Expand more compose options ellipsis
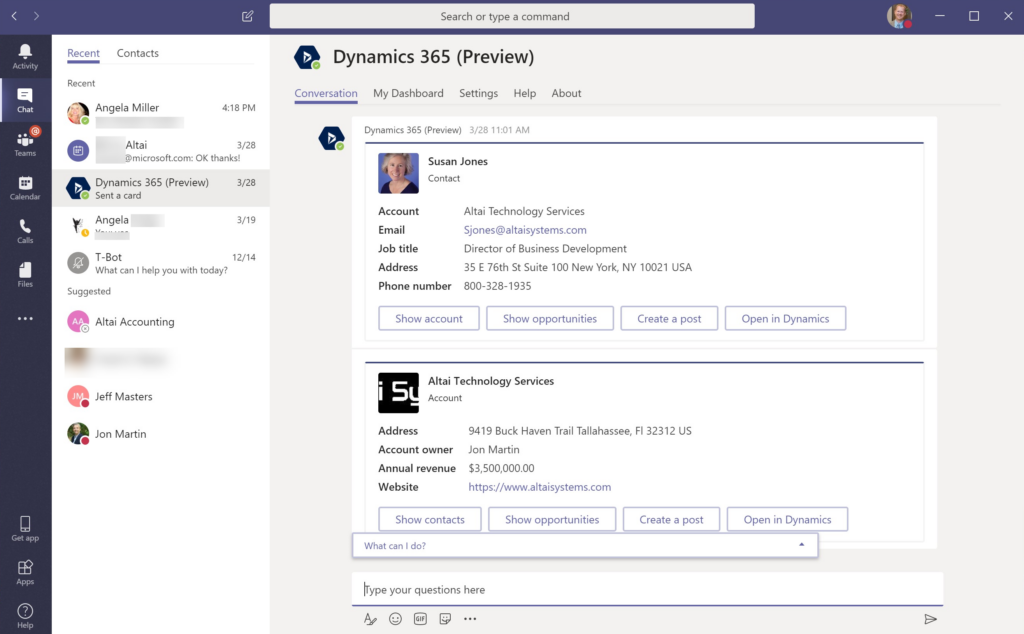 click(470, 619)
